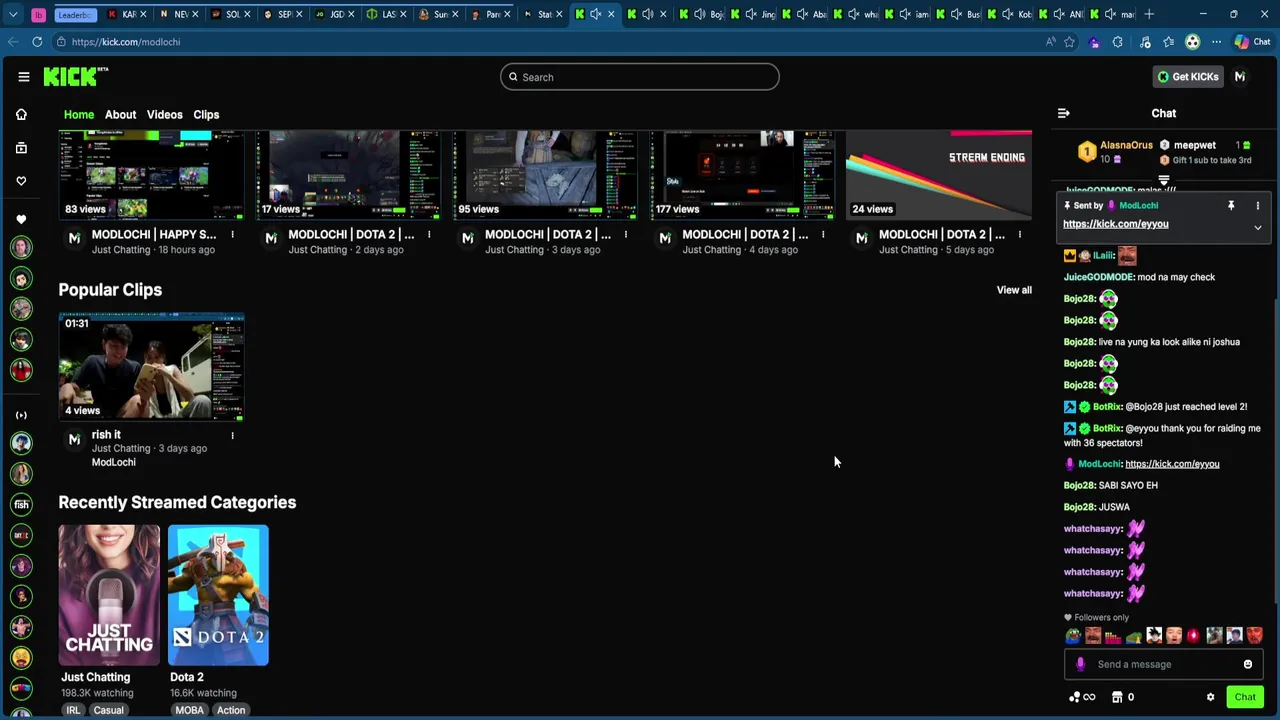
Task: Click the Casual tag under Just Chatting
Action: (108, 710)
